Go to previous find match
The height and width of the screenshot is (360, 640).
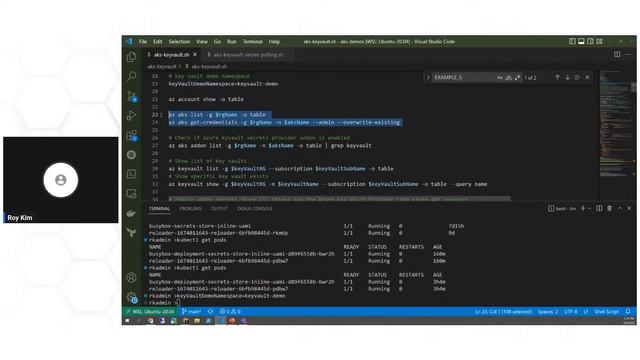pyautogui.click(x=557, y=77)
